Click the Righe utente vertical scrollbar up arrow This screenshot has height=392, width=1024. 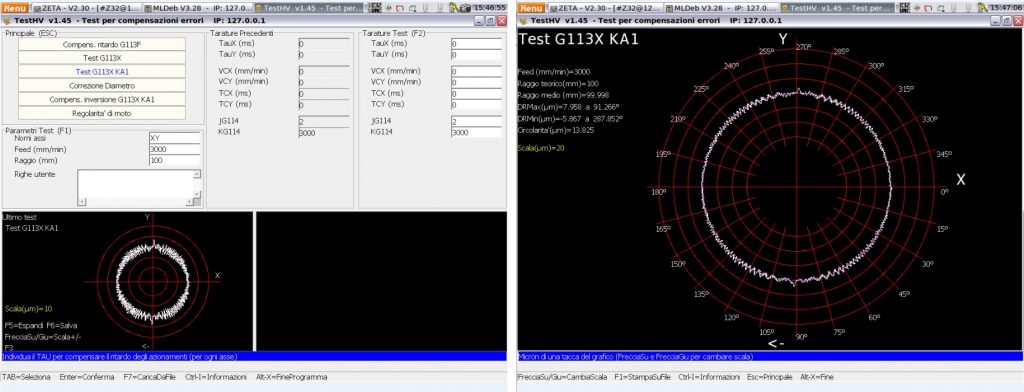click(197, 174)
